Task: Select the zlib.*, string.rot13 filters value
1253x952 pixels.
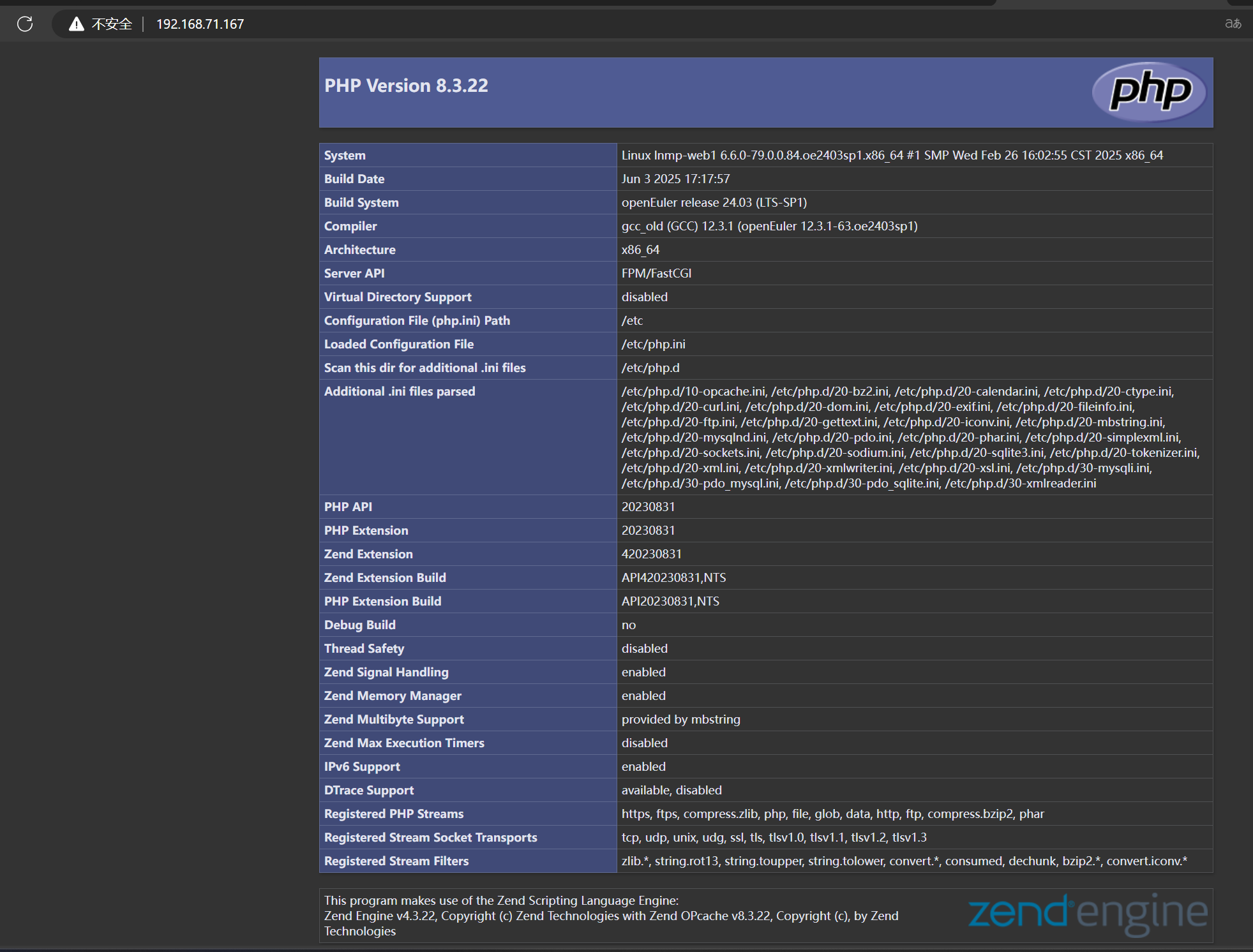Action: tap(904, 861)
